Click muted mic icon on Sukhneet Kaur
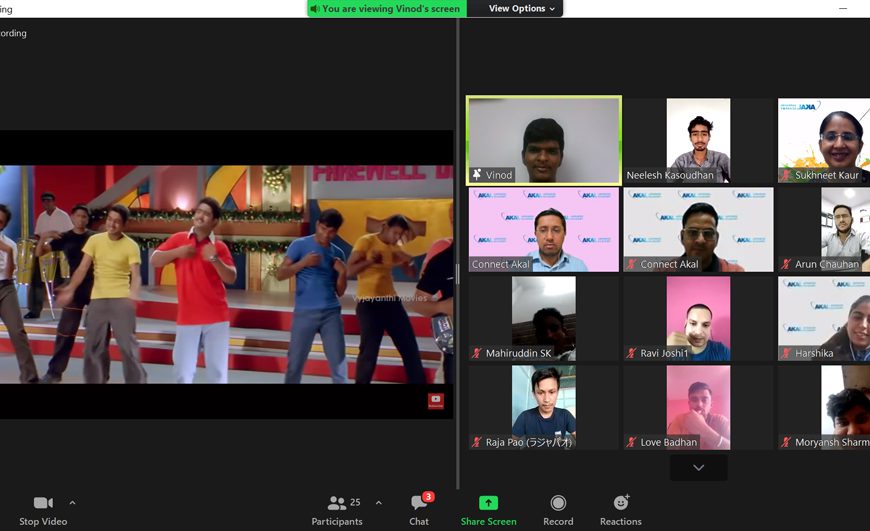870x531 pixels. 786,175
